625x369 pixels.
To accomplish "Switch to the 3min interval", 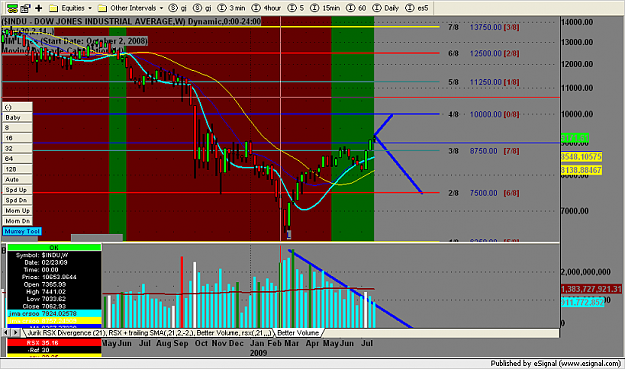I will [232, 8].
